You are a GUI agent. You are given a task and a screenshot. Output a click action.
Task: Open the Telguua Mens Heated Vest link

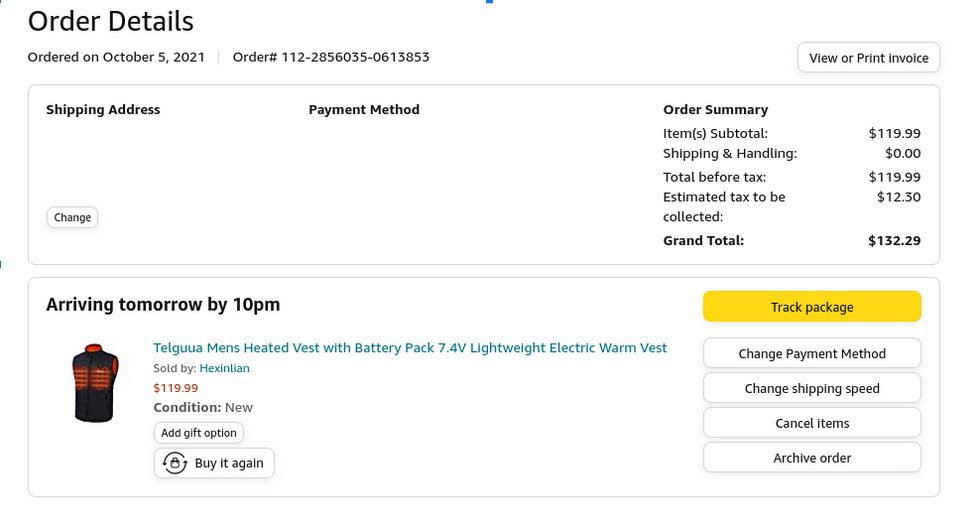click(409, 348)
